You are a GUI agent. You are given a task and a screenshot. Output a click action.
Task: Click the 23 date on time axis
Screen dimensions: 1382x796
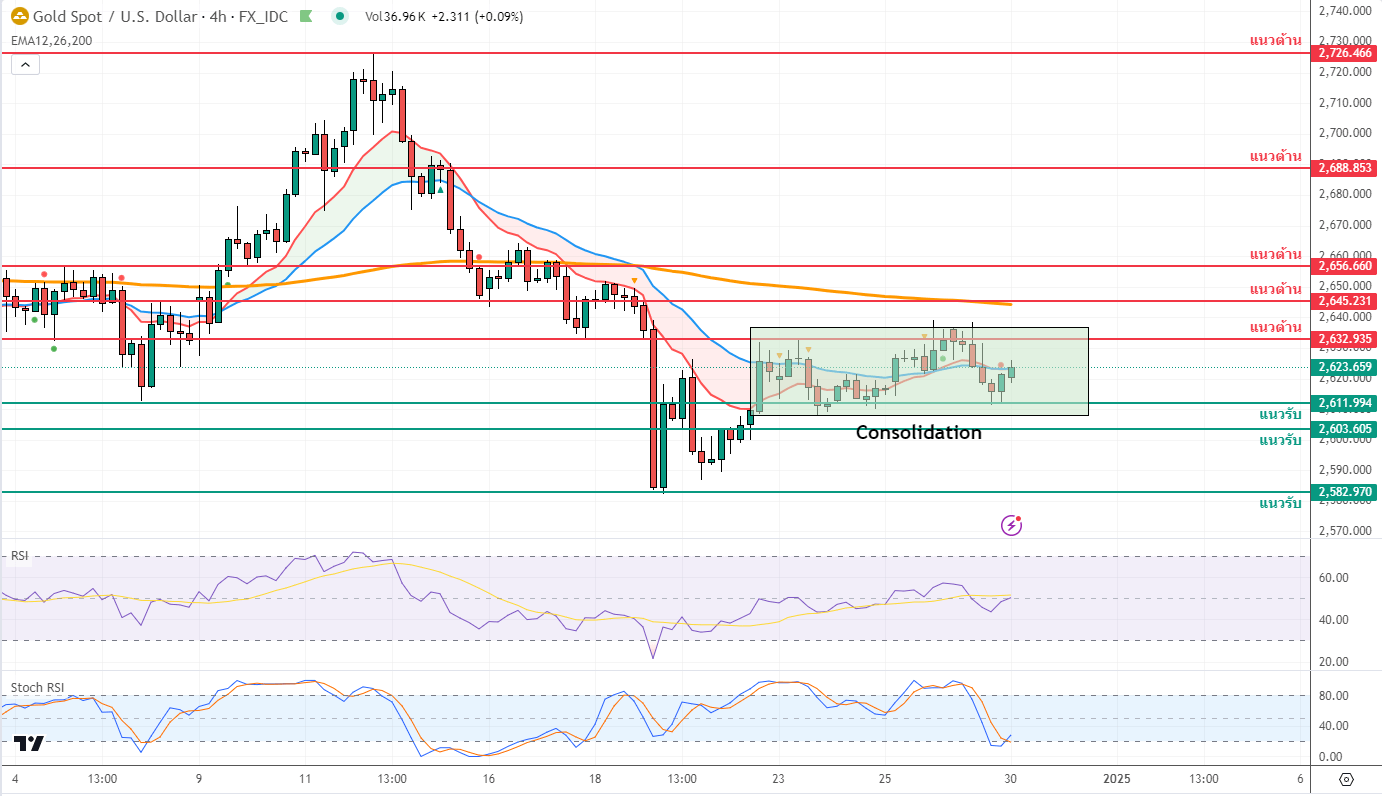(779, 779)
